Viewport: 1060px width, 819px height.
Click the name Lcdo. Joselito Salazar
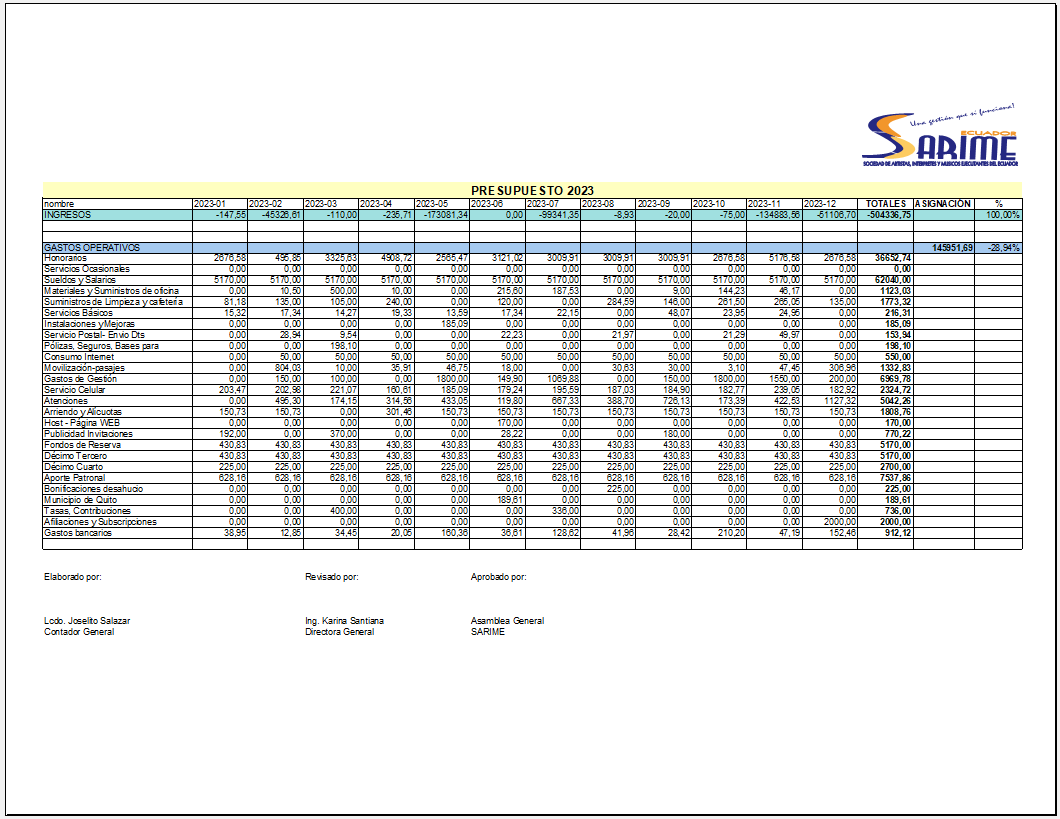tap(87, 620)
